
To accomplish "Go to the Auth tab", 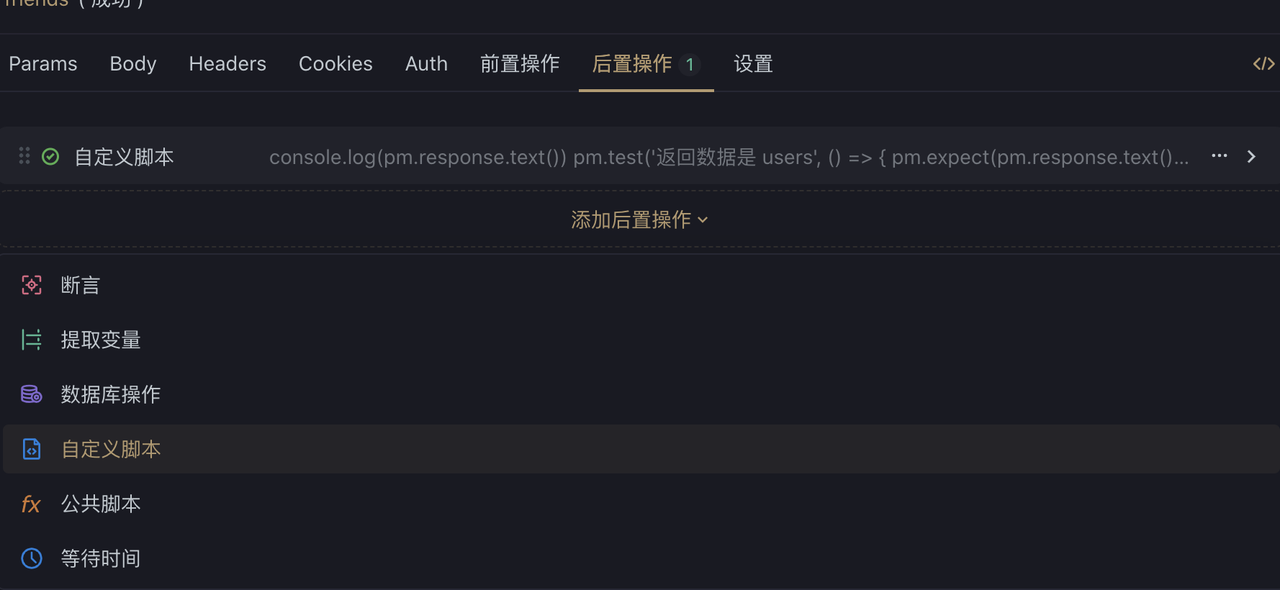I will click(426, 64).
